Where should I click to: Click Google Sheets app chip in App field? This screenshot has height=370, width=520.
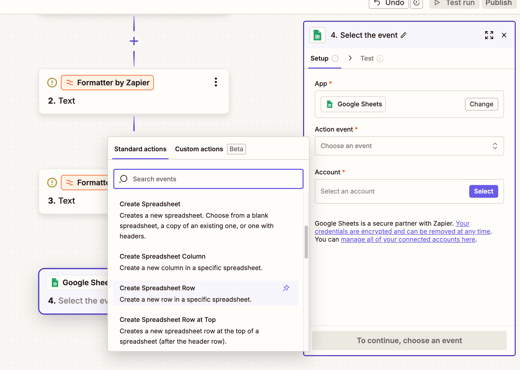pyautogui.click(x=353, y=104)
